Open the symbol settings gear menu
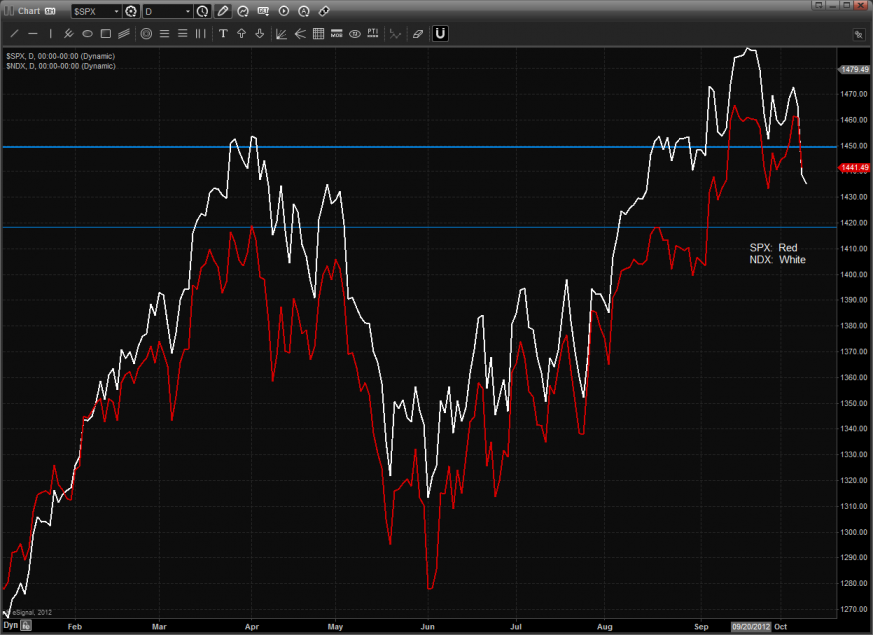This screenshot has height=635, width=873. [131, 11]
